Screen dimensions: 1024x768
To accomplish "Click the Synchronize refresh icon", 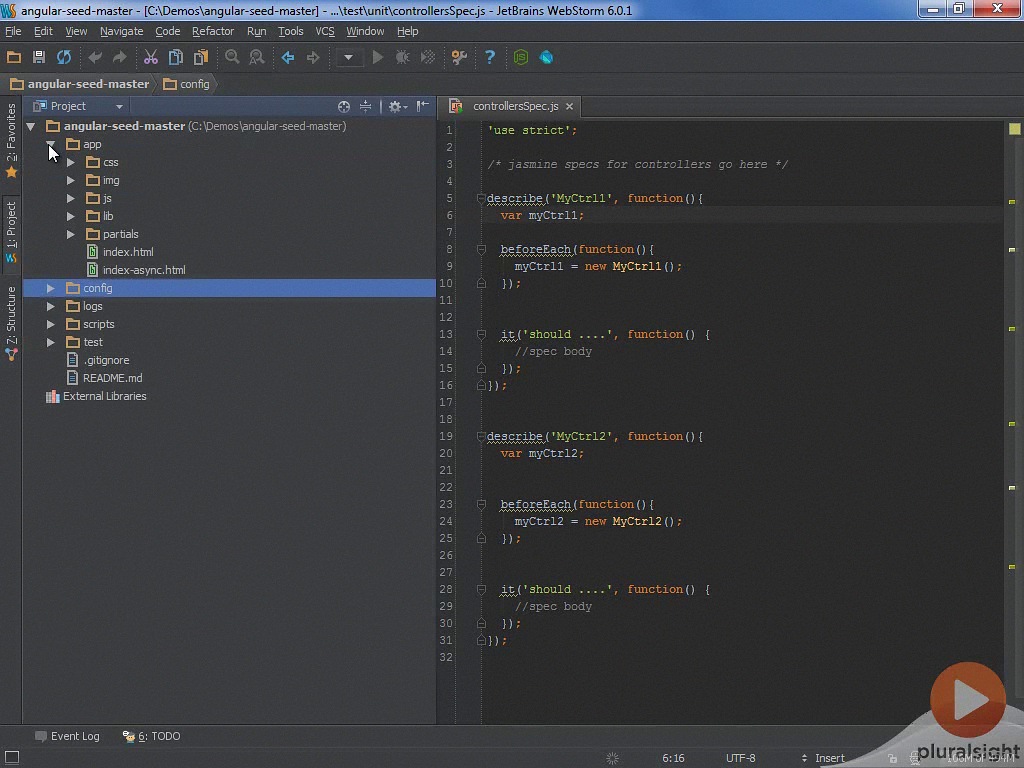I will tap(63, 57).
